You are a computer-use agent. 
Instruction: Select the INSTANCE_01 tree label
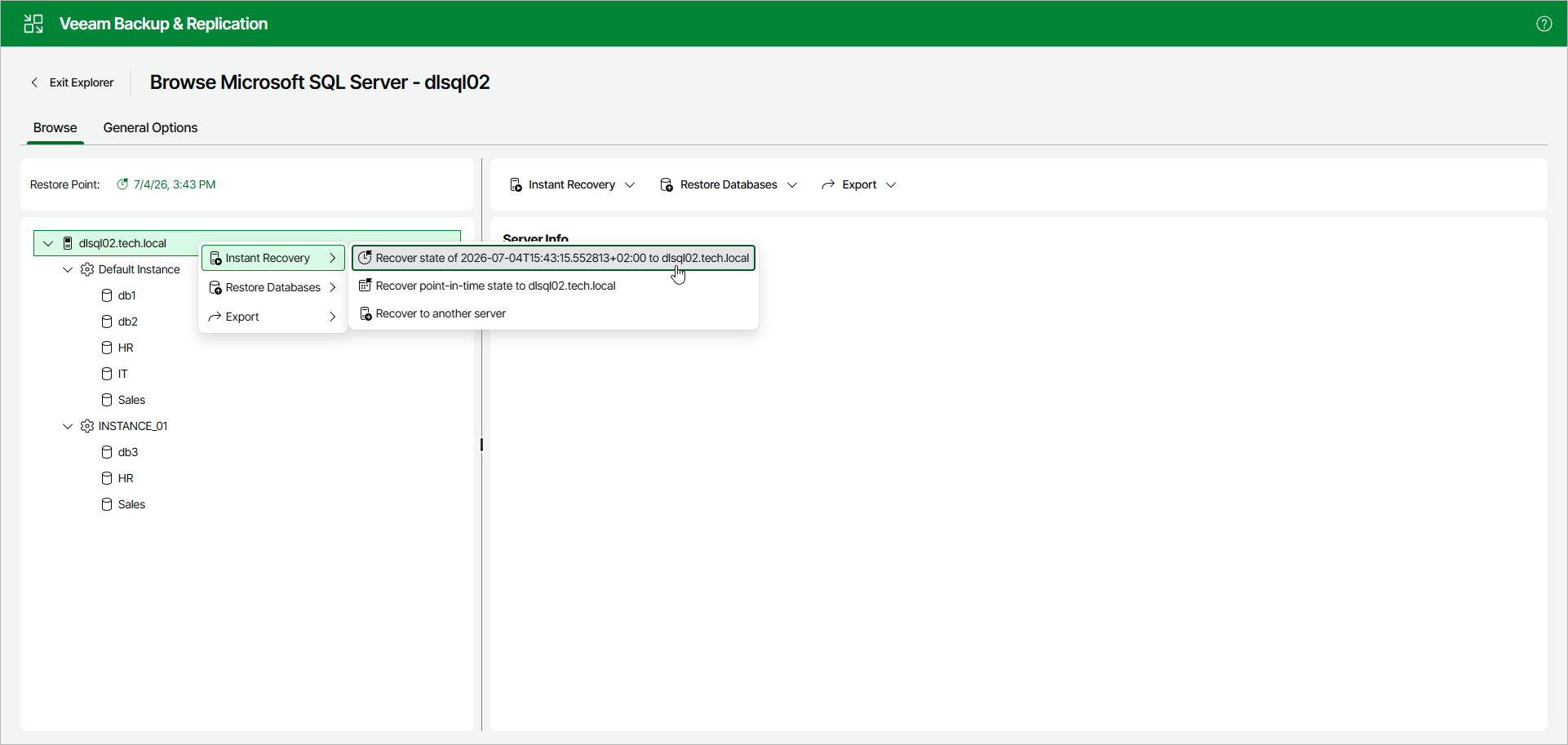pos(133,426)
